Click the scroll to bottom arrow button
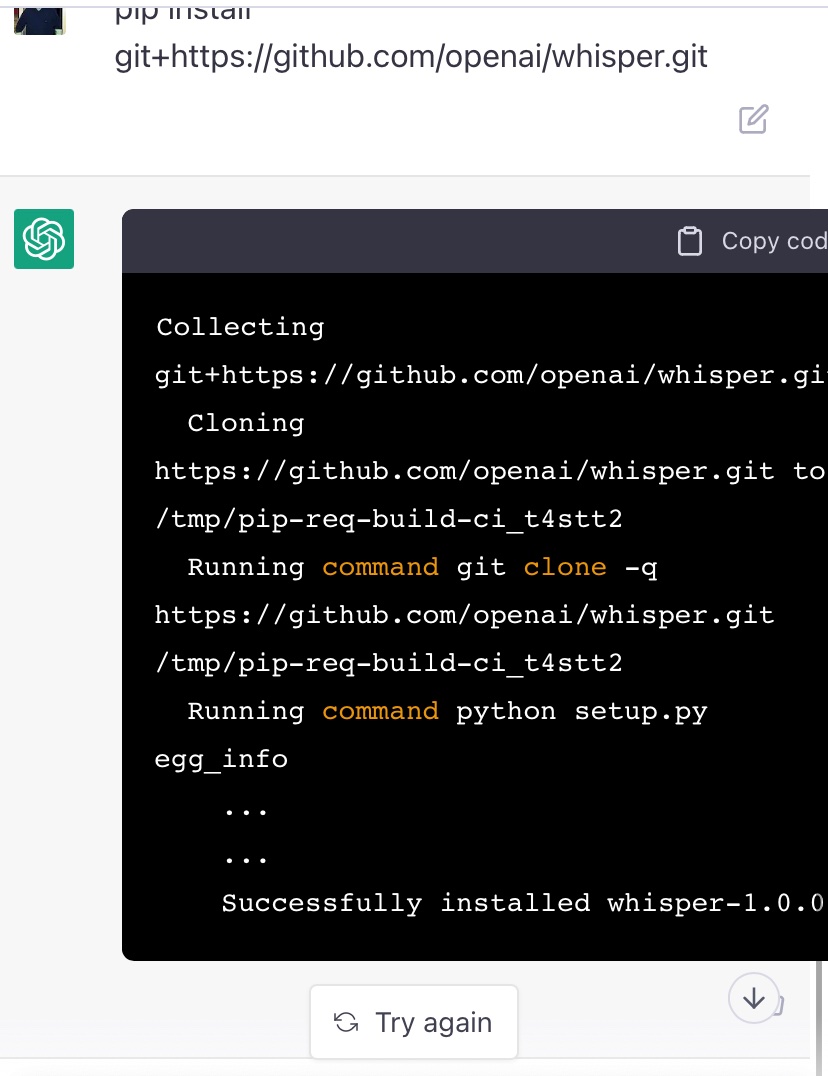828x1076 pixels. 753,998
